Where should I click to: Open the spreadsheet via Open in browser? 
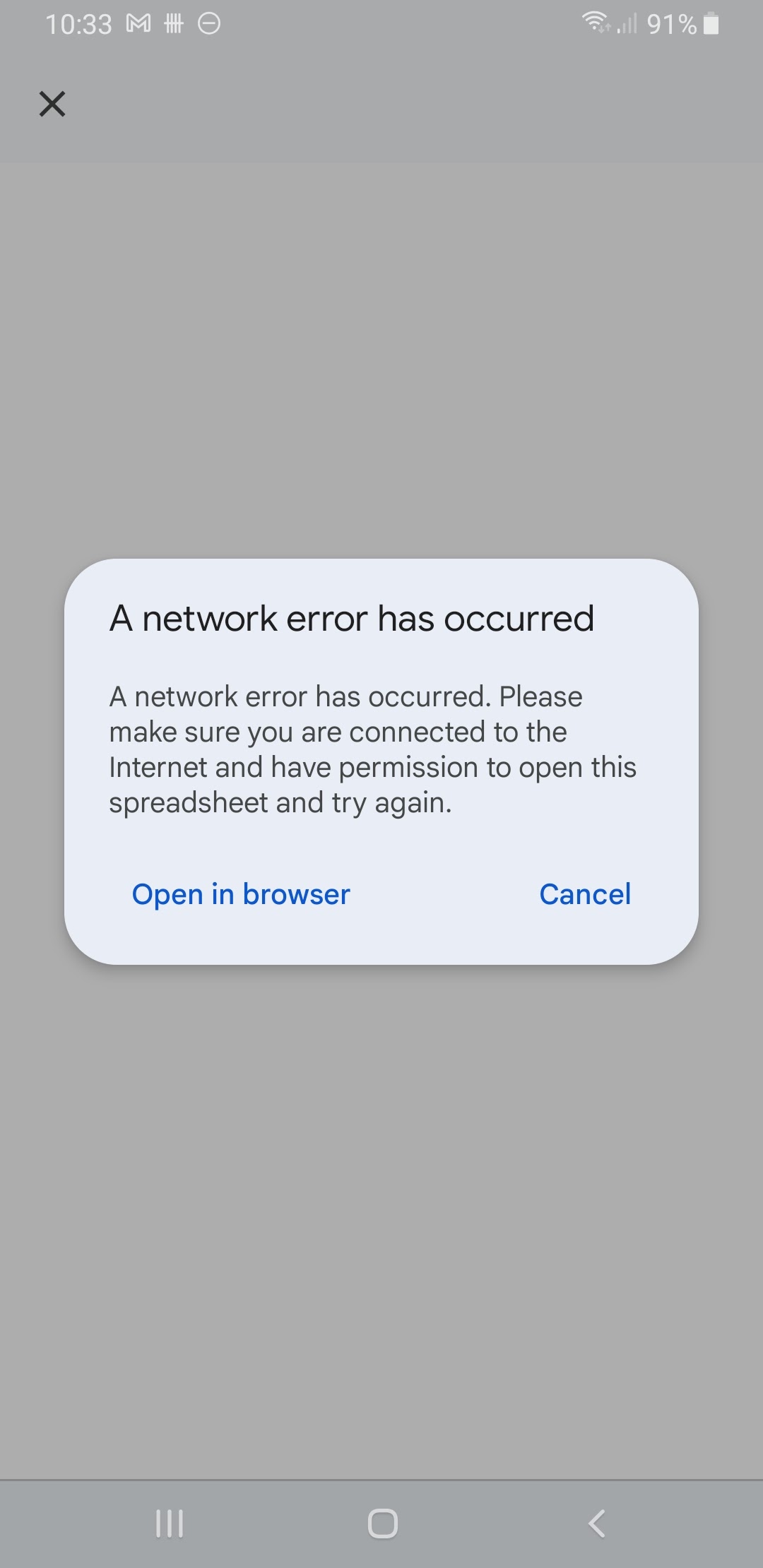coord(241,894)
